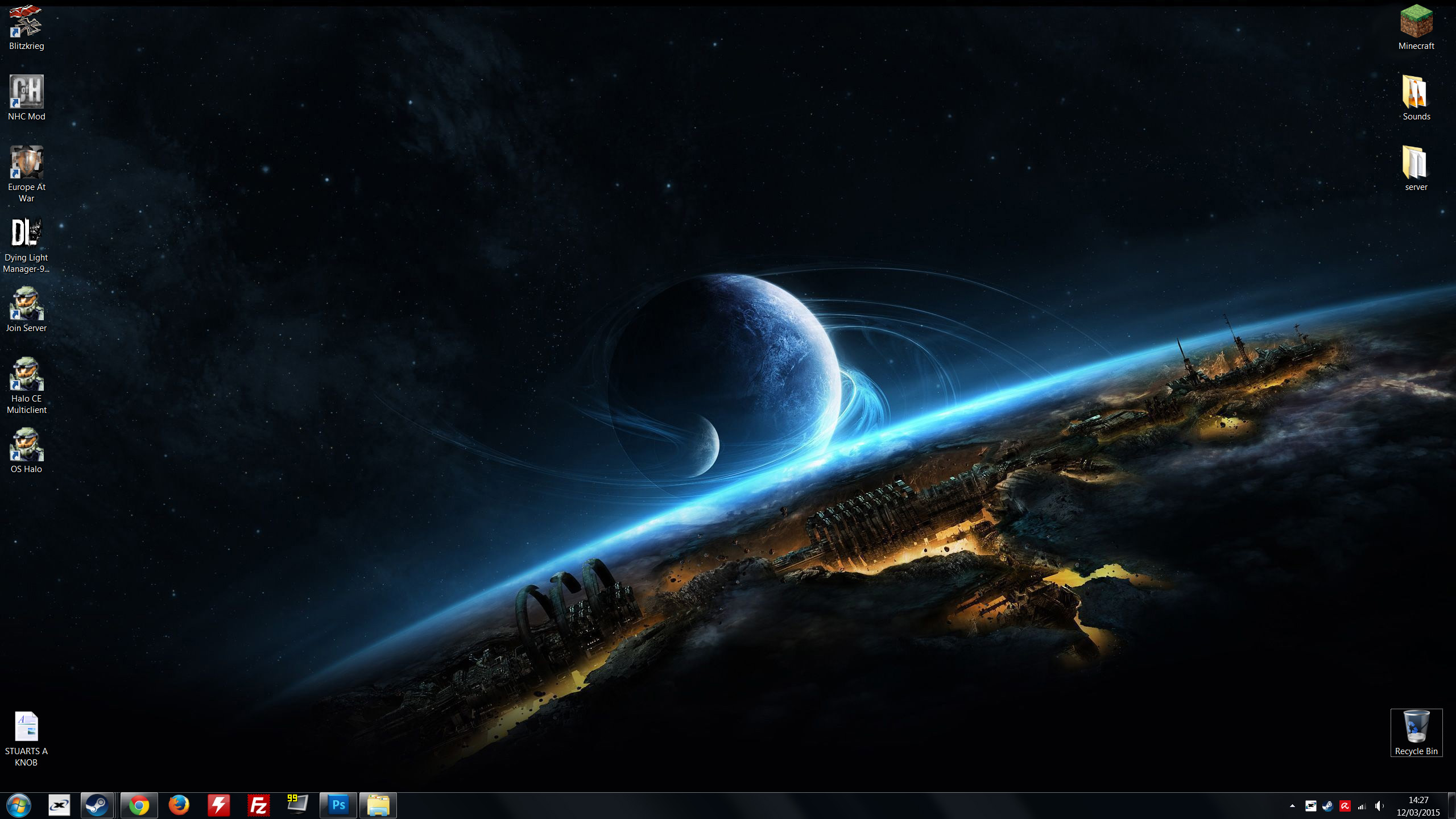Image resolution: width=1456 pixels, height=819 pixels.
Task: Open the Blitzkrieg desktop shortcut
Action: (x=26, y=27)
